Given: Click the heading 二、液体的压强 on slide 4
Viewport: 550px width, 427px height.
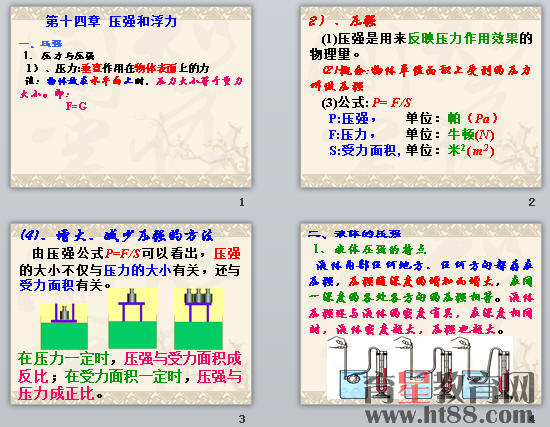Looking at the screenshot, I should 354,233.
